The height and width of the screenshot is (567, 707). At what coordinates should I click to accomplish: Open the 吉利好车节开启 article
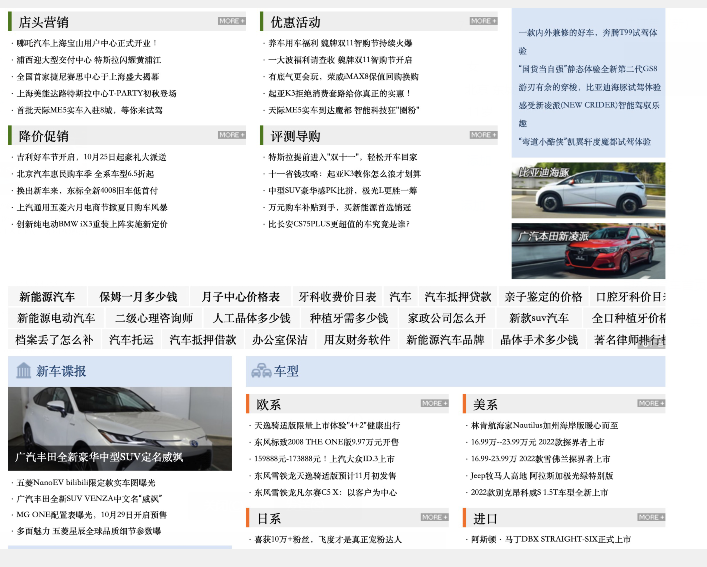point(91,157)
